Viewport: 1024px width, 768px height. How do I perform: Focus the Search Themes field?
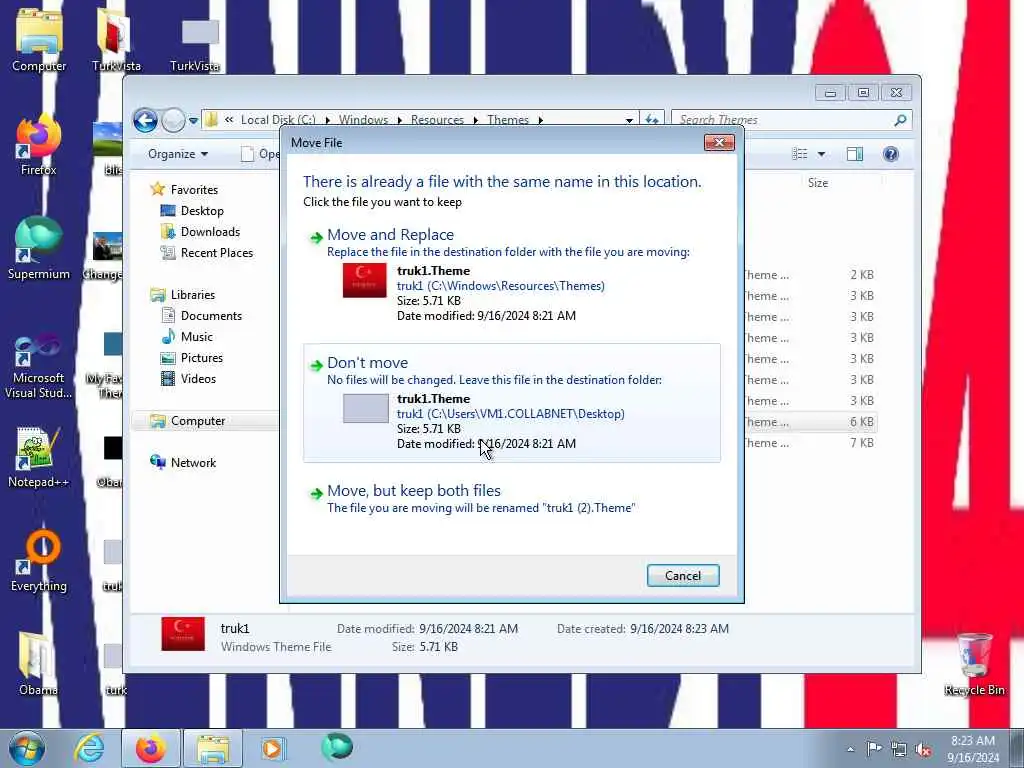pos(784,120)
